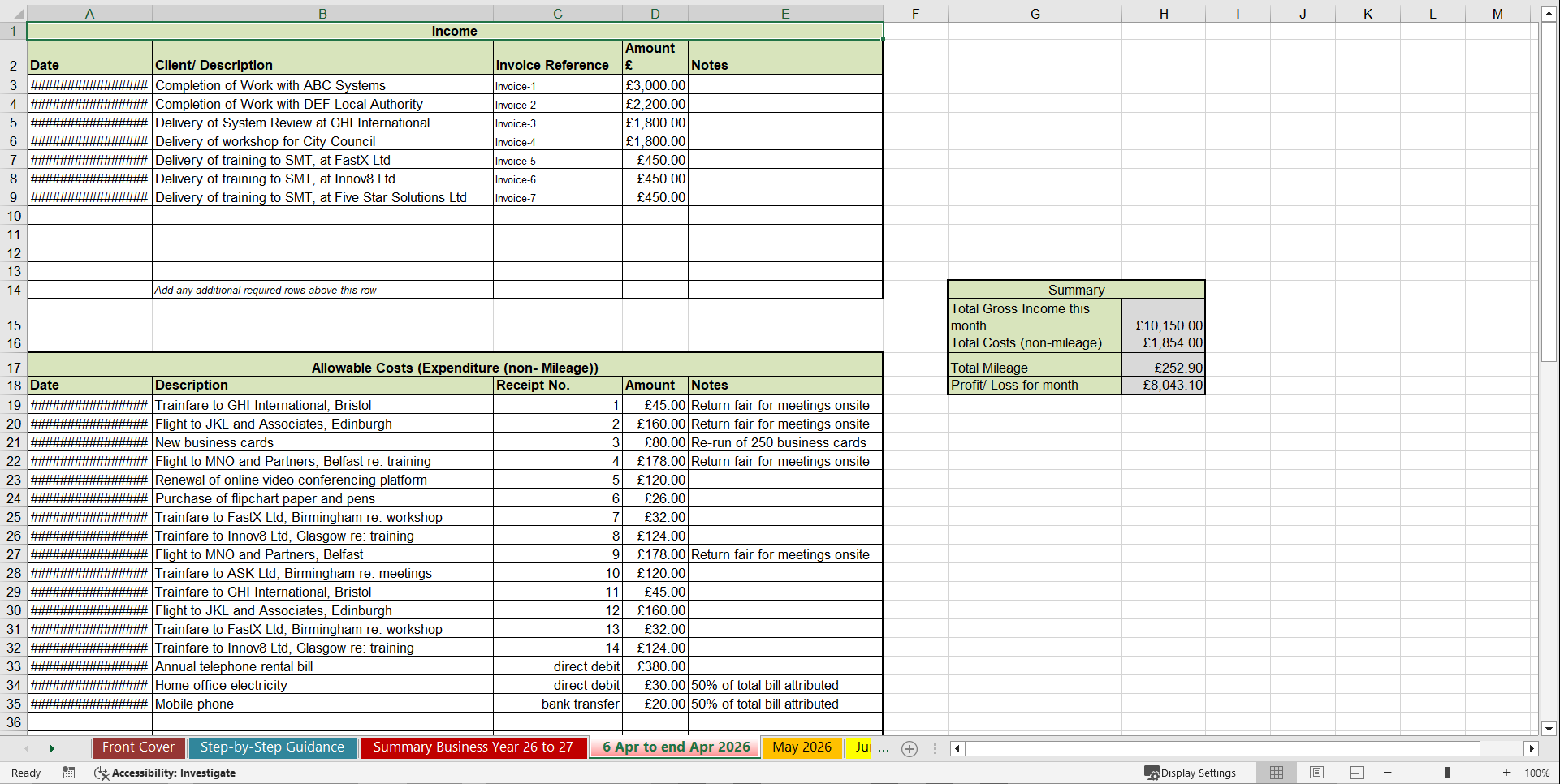1560x784 pixels.
Task: Click the 100% zoom level
Action: (x=1536, y=773)
